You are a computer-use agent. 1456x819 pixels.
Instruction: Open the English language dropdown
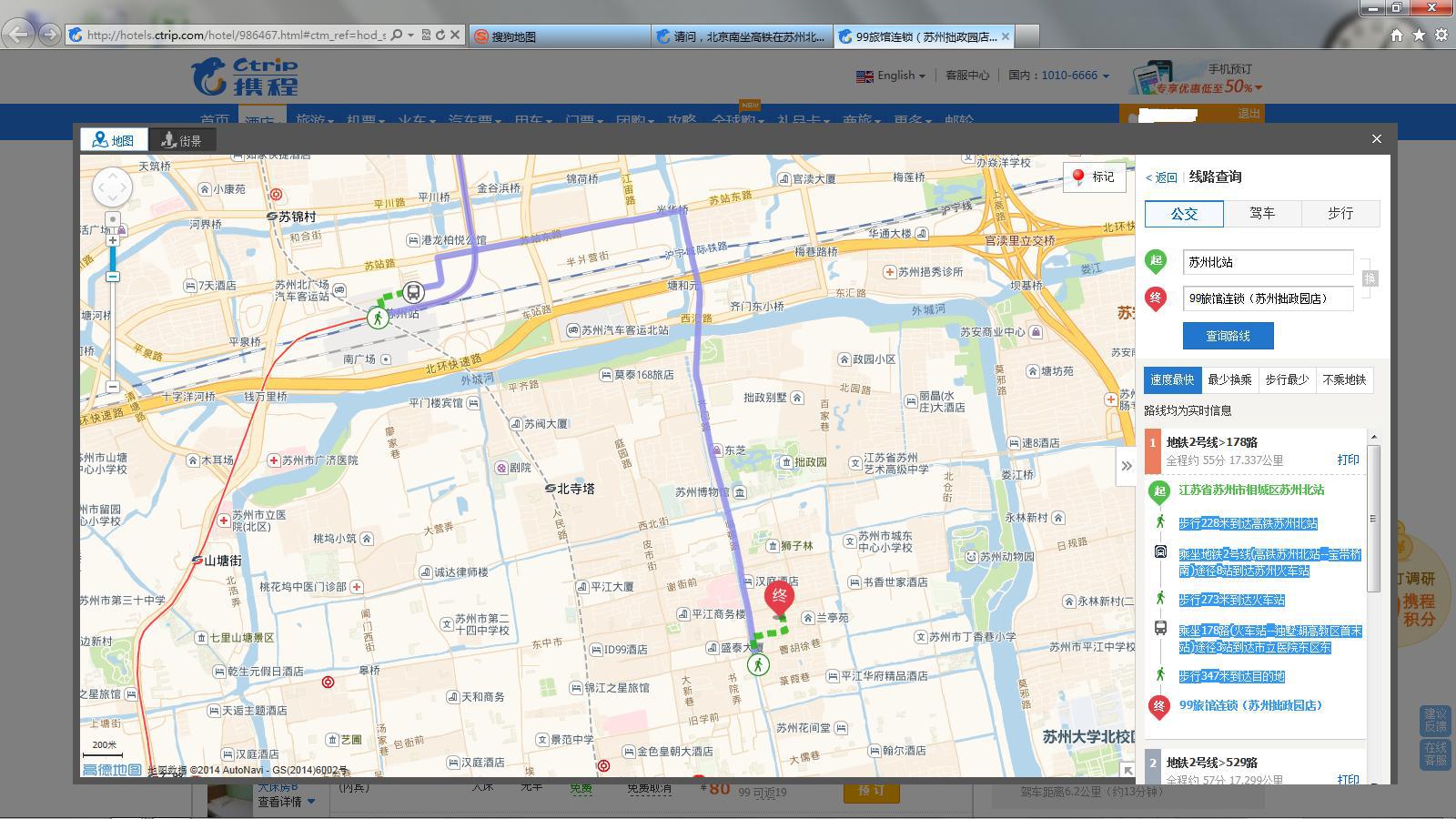click(x=891, y=76)
